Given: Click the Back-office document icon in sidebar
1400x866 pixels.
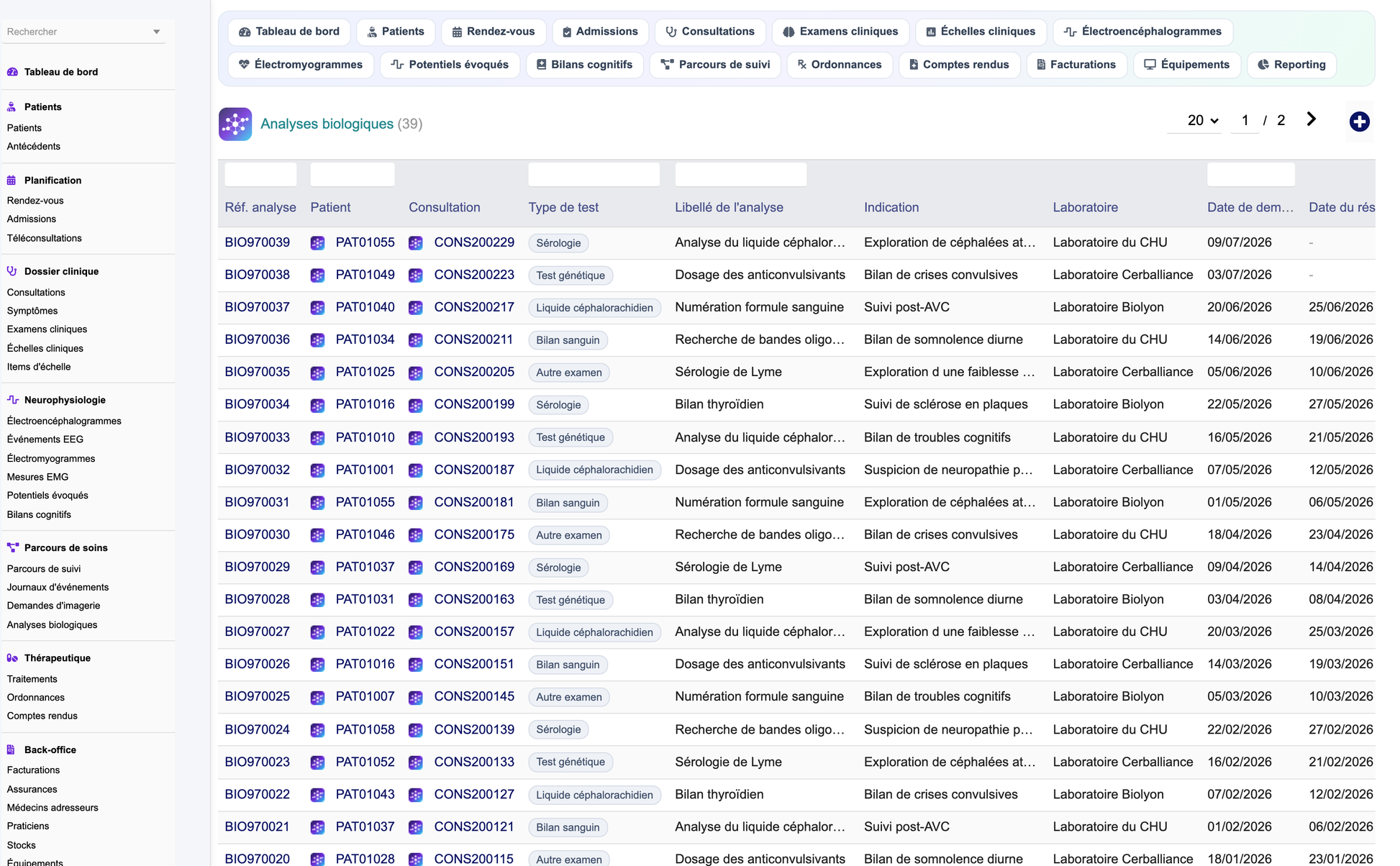Looking at the screenshot, I should point(12,749).
